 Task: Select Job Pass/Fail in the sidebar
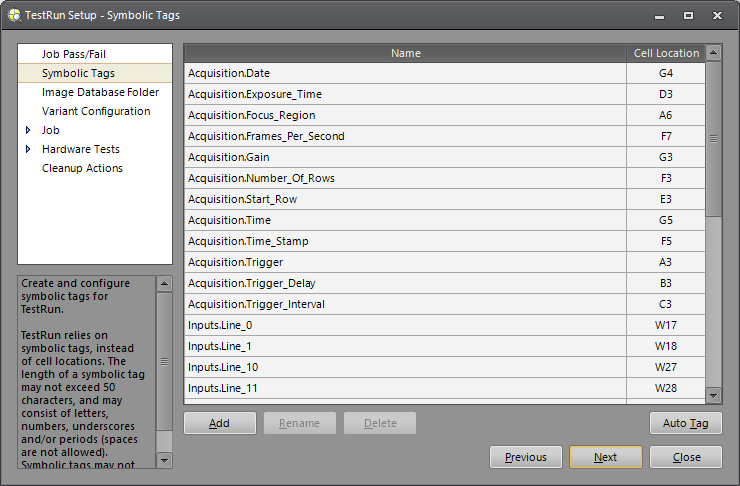coord(73,54)
